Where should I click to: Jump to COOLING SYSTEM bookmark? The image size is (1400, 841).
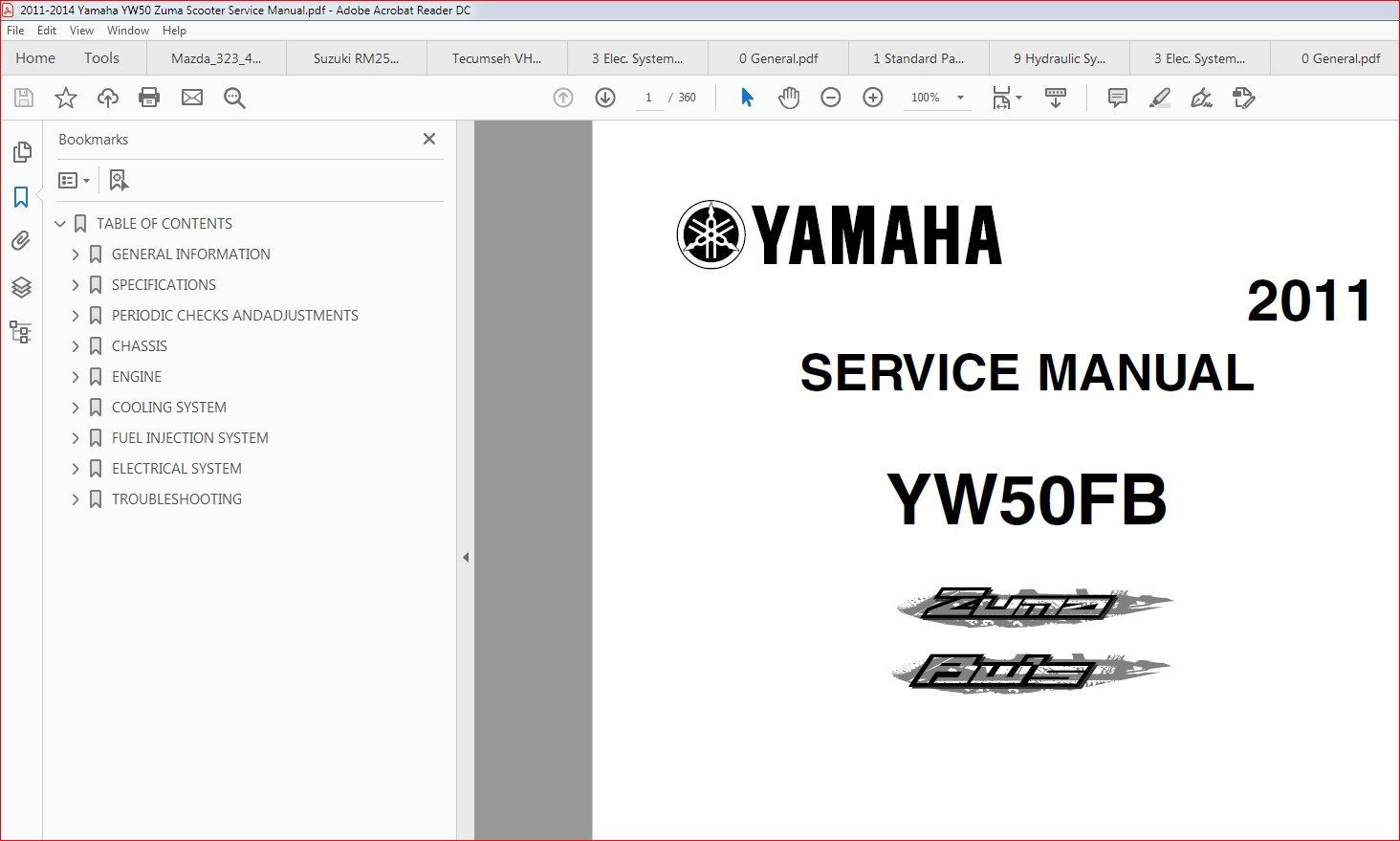pyautogui.click(x=169, y=408)
